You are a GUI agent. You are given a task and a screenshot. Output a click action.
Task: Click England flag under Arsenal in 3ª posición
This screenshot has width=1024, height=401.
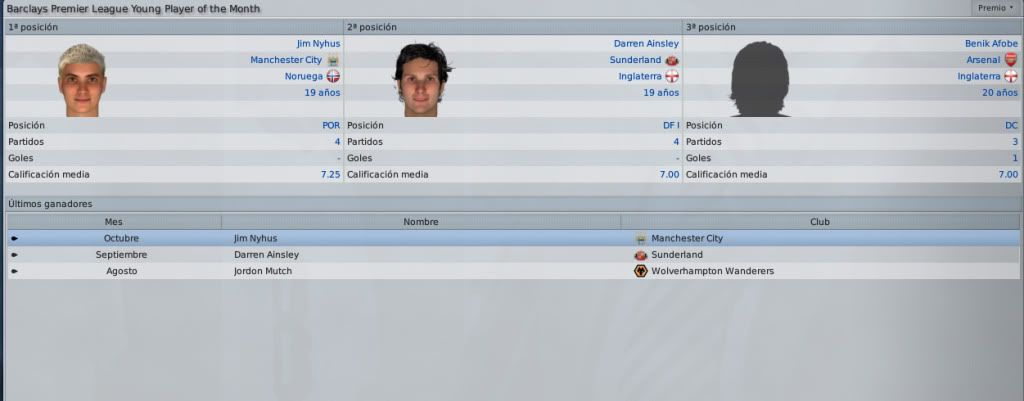(x=1011, y=76)
